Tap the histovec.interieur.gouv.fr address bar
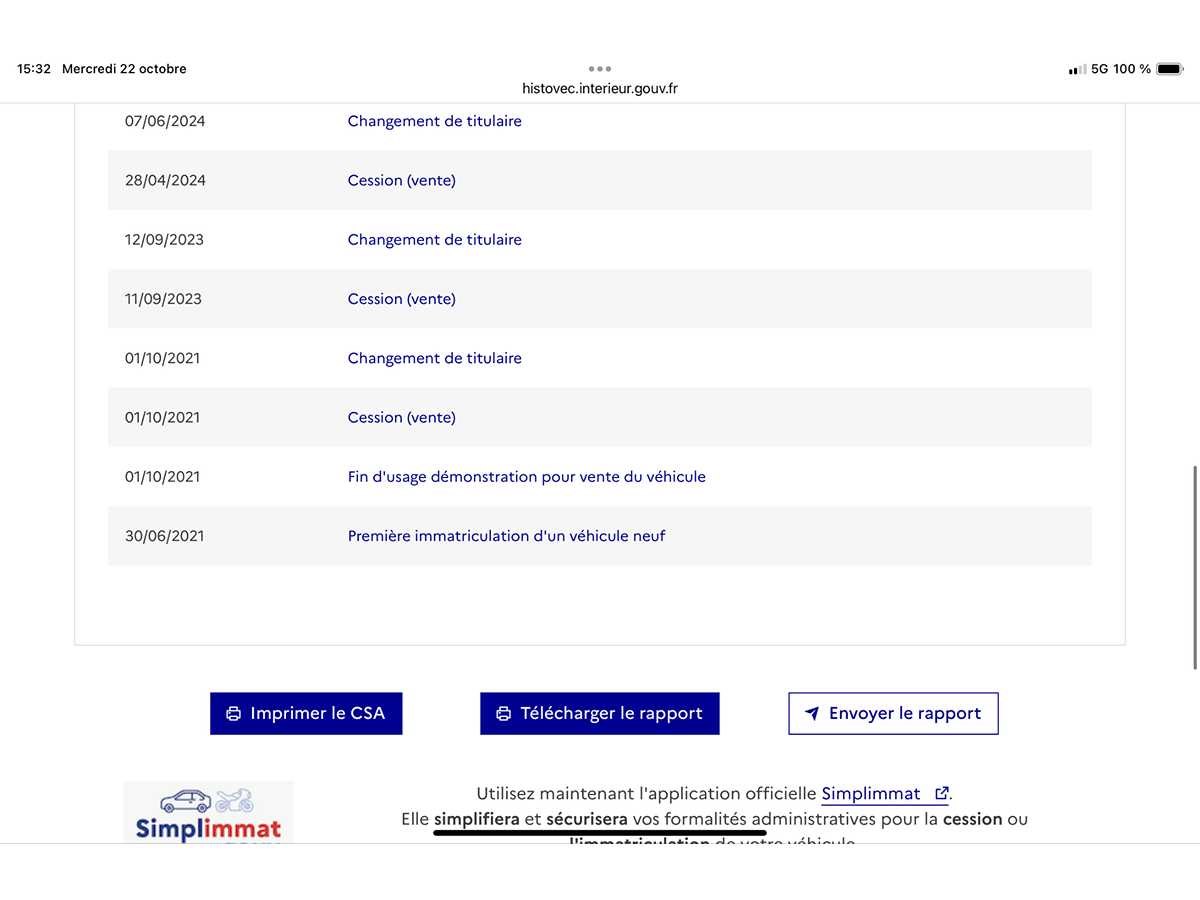Viewport: 1200px width, 900px height. pyautogui.click(x=600, y=88)
